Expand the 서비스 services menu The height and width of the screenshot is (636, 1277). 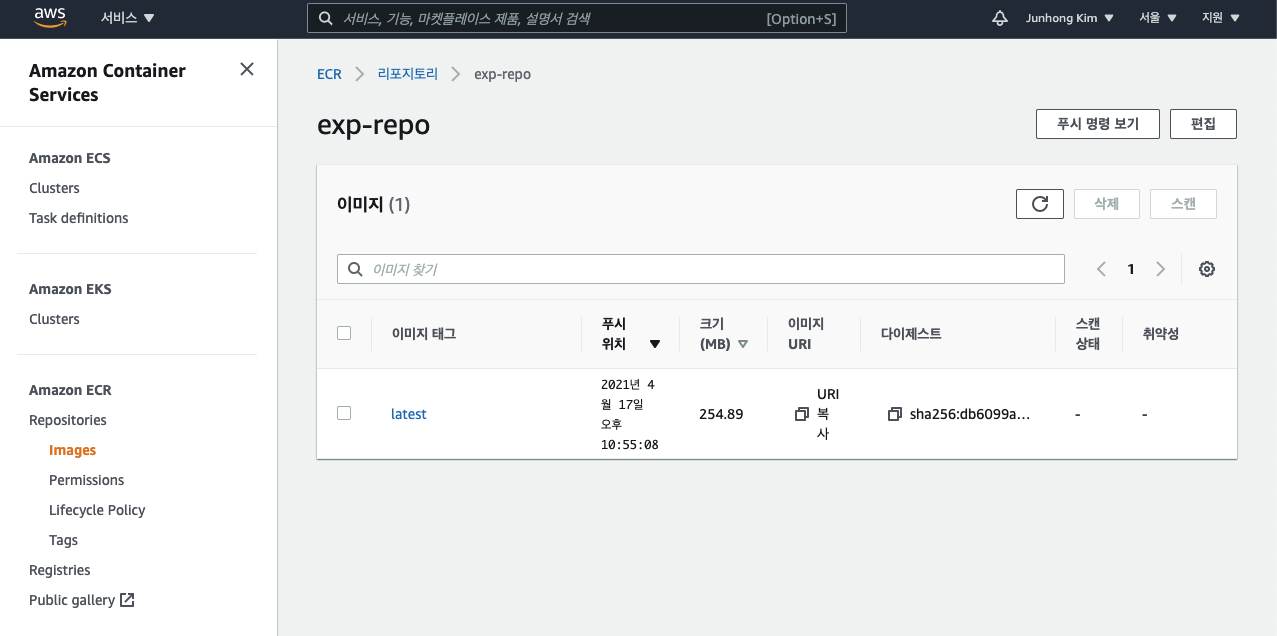click(x=128, y=18)
